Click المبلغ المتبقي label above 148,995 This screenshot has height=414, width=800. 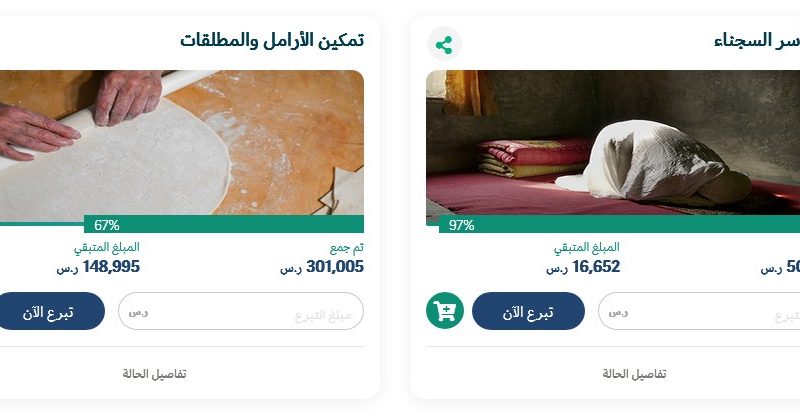[x=106, y=248]
